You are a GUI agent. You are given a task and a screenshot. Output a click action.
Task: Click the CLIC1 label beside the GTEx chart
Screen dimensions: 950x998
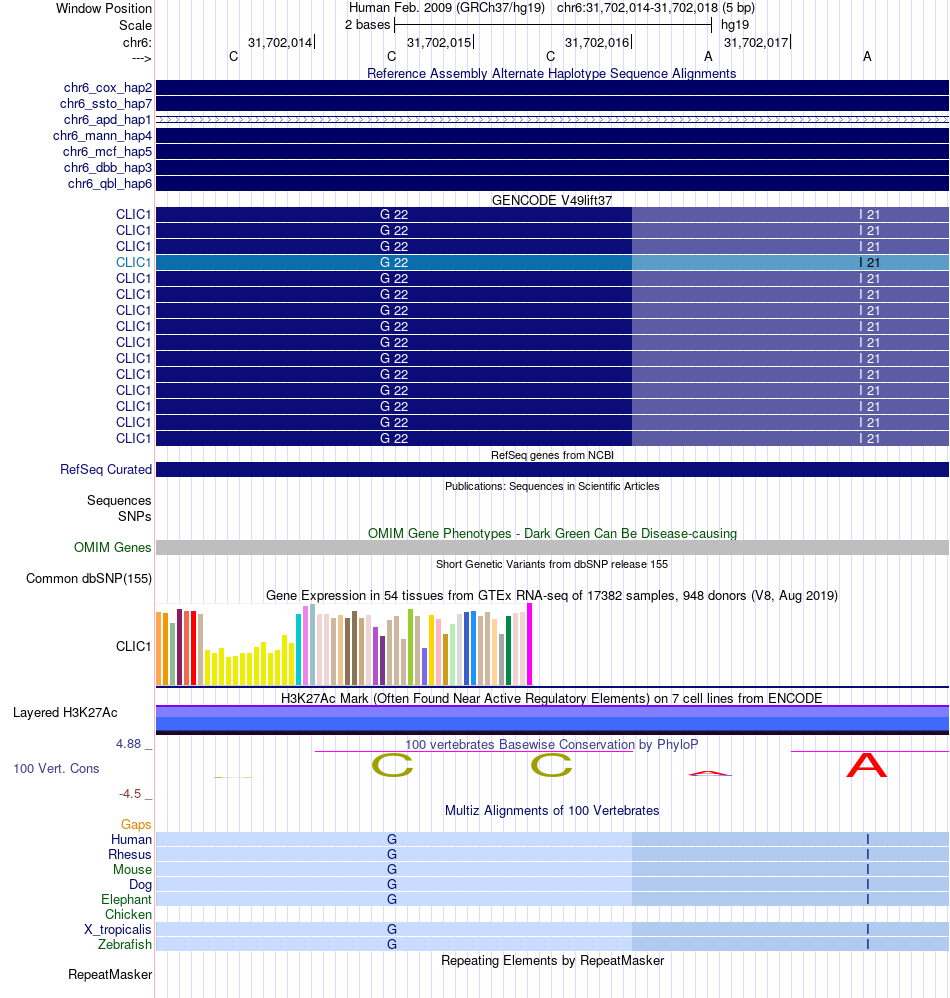click(134, 646)
